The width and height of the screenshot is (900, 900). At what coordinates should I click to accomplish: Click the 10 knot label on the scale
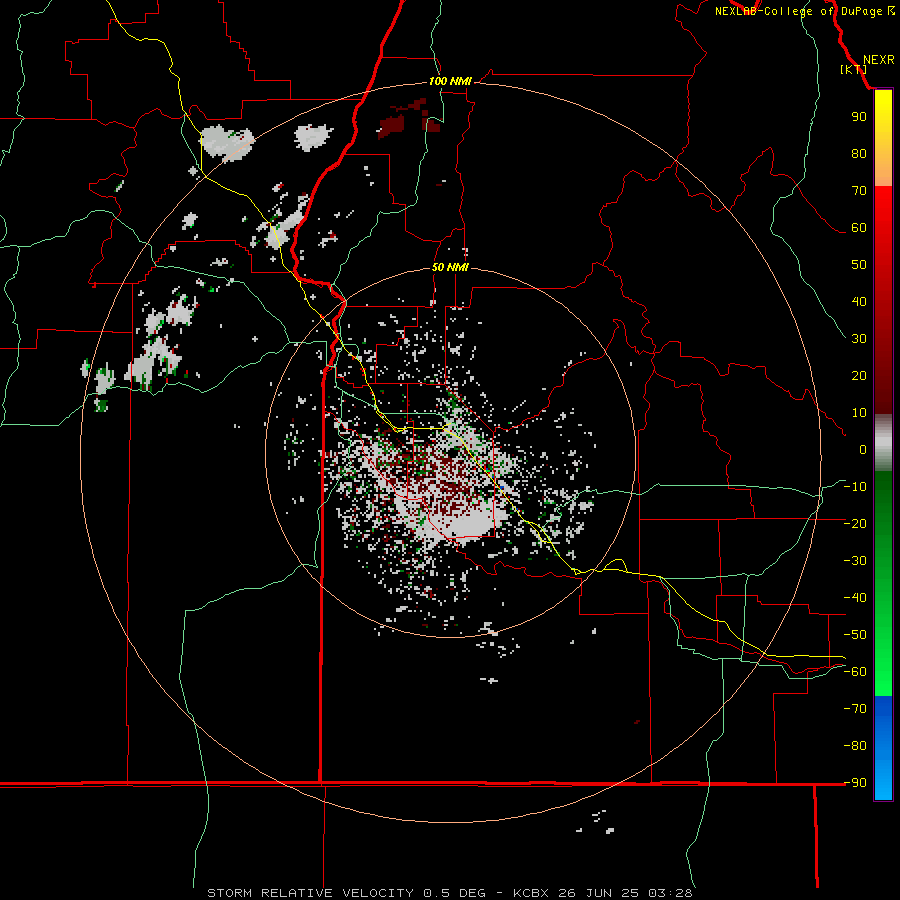[859, 413]
